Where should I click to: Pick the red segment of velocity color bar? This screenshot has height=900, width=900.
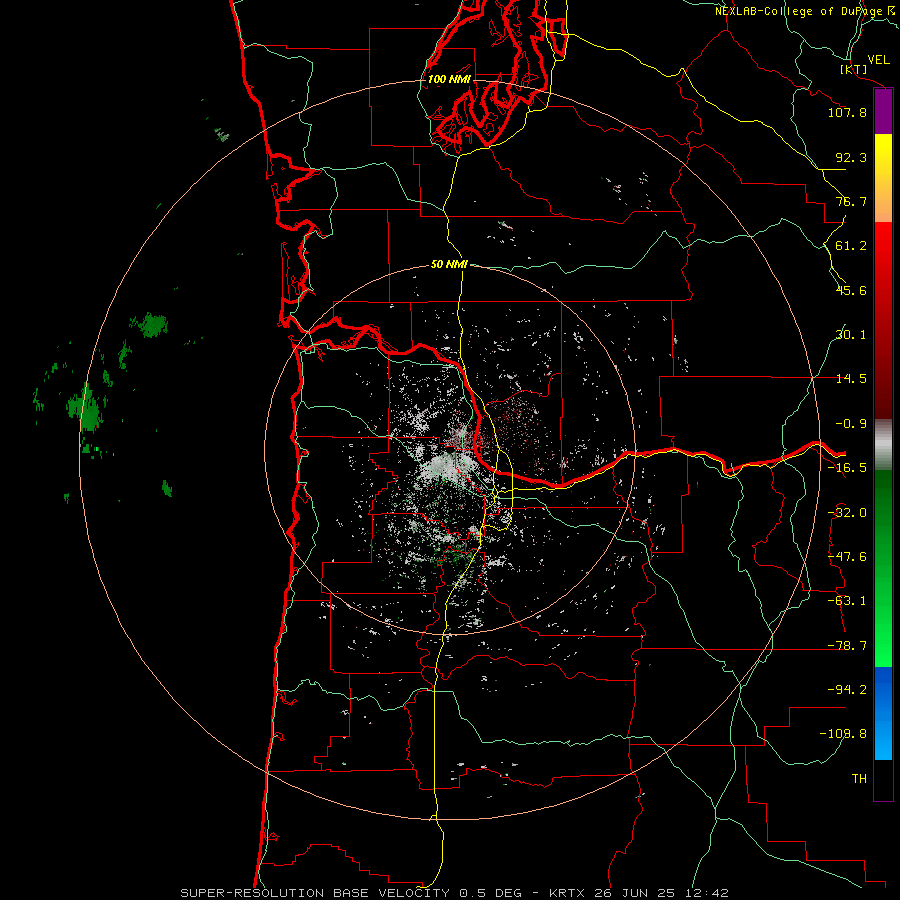(x=883, y=320)
